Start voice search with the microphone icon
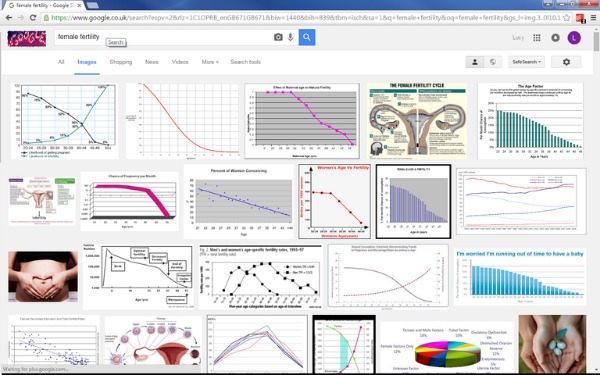Viewport: 600px width, 375px height. pyautogui.click(x=290, y=37)
